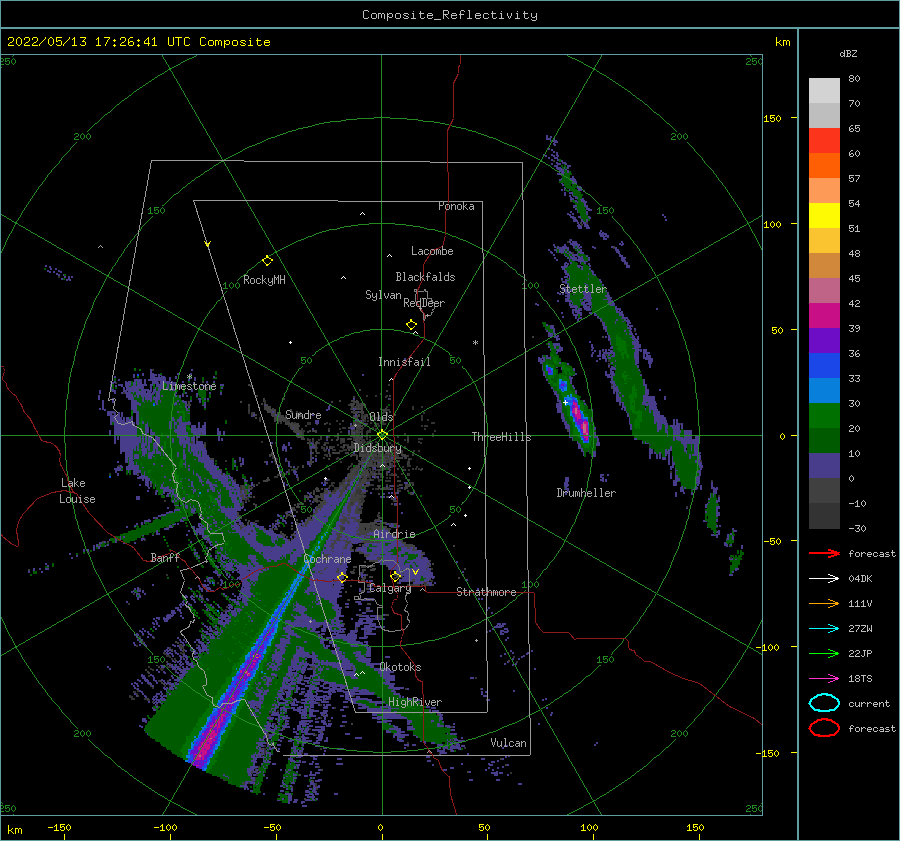Image resolution: width=900 pixels, height=841 pixels.
Task: Click the Ponoka city label
Action: coord(456,206)
